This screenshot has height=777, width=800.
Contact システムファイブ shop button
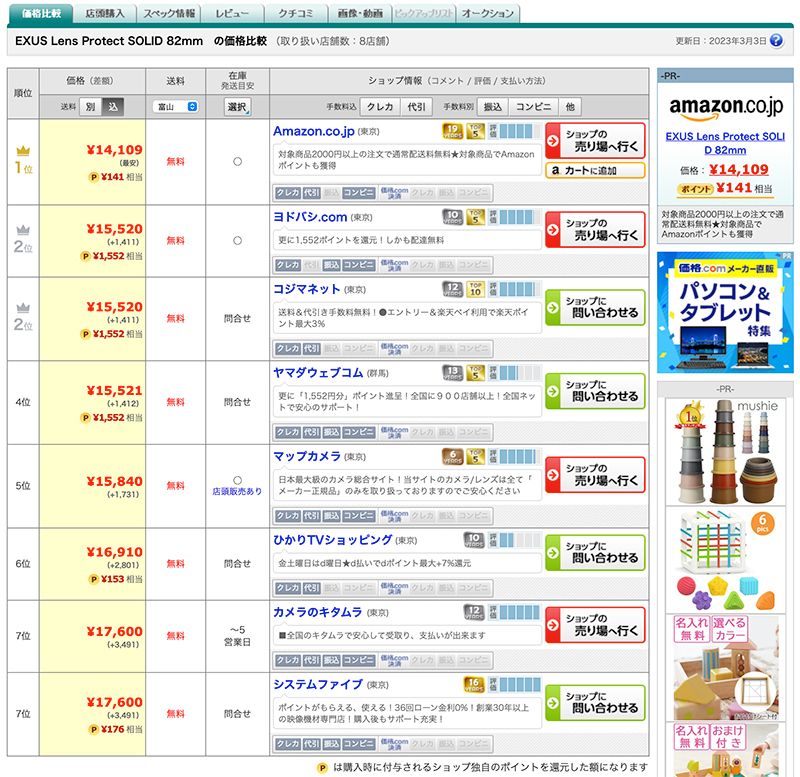click(595, 703)
